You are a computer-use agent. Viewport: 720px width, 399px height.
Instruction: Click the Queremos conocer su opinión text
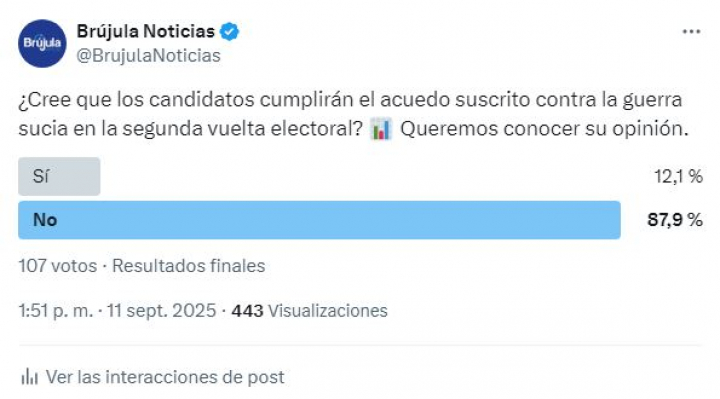544,129
